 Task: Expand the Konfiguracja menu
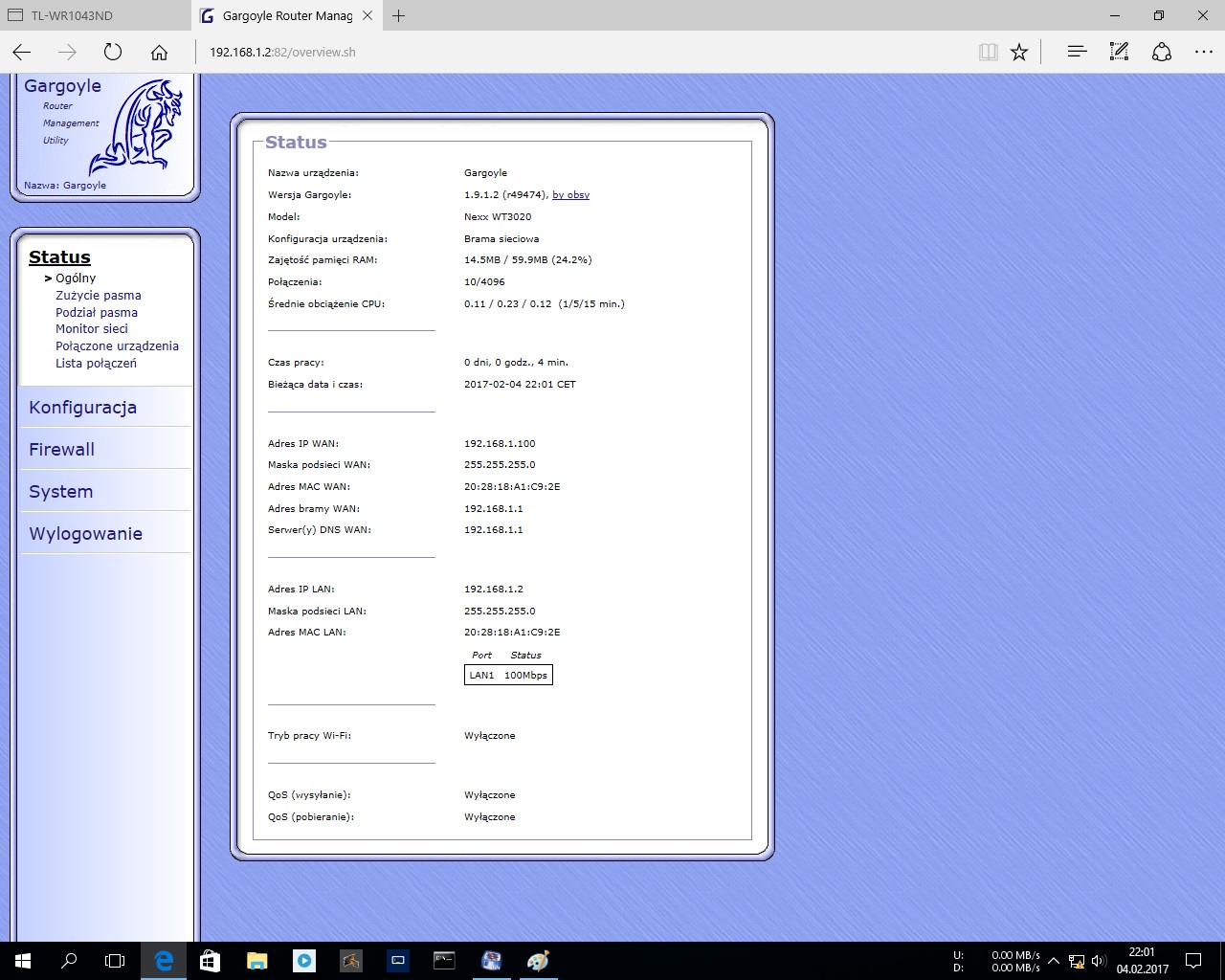82,408
